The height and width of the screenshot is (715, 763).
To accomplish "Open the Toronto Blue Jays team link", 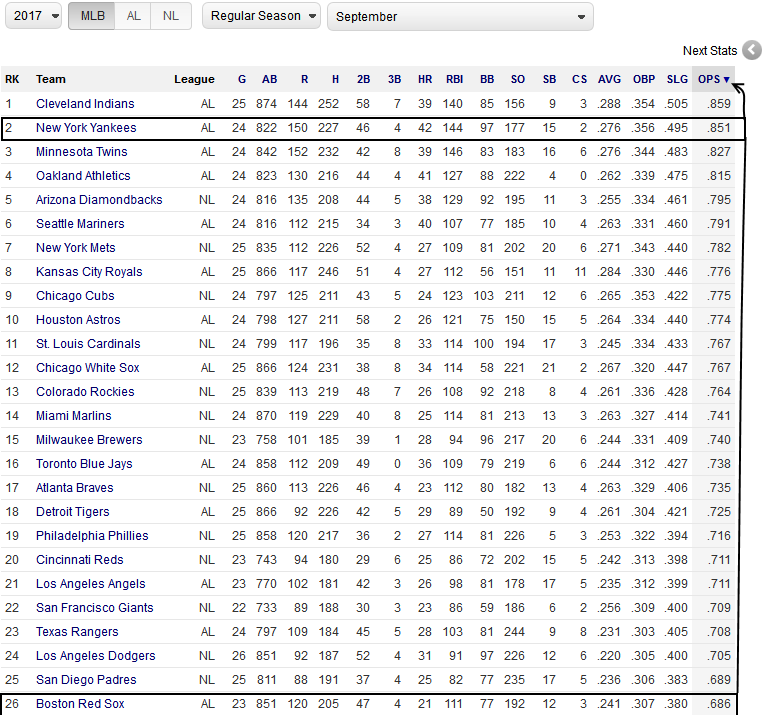I will pyautogui.click(x=84, y=464).
